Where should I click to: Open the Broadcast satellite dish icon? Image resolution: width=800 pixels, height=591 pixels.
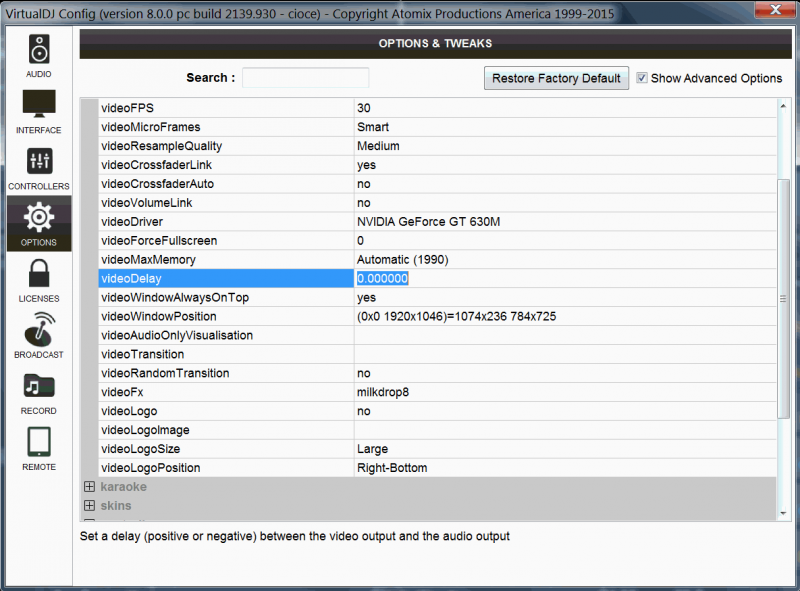(39, 329)
